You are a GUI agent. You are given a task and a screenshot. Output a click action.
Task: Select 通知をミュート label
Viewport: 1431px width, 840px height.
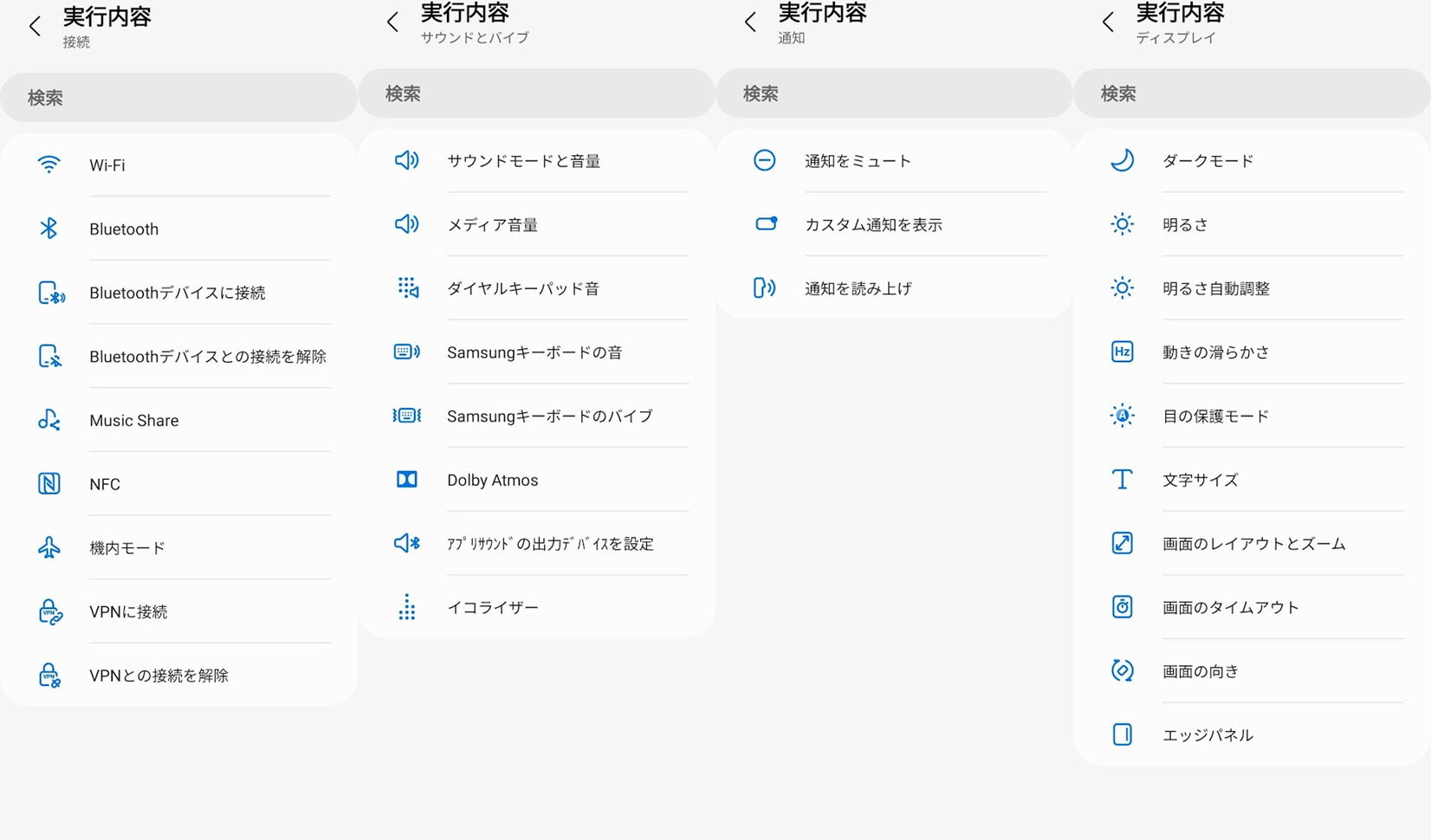pos(858,161)
